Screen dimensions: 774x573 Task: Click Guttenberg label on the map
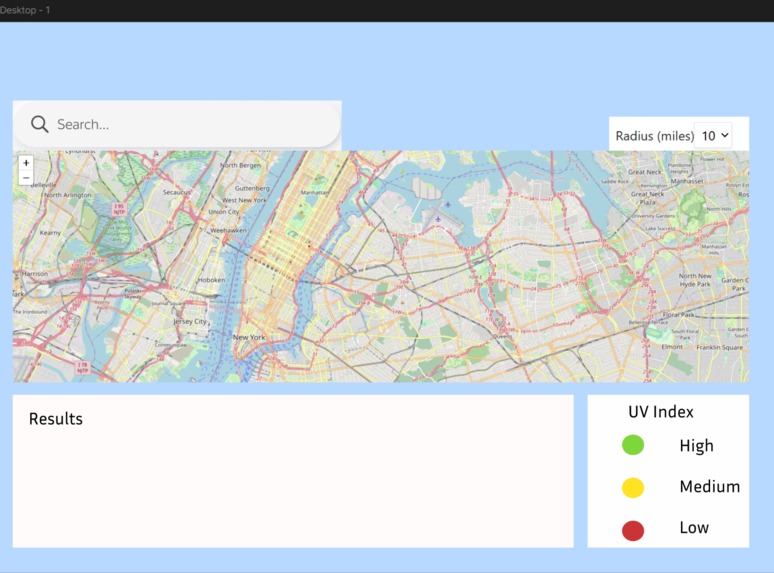click(x=252, y=188)
